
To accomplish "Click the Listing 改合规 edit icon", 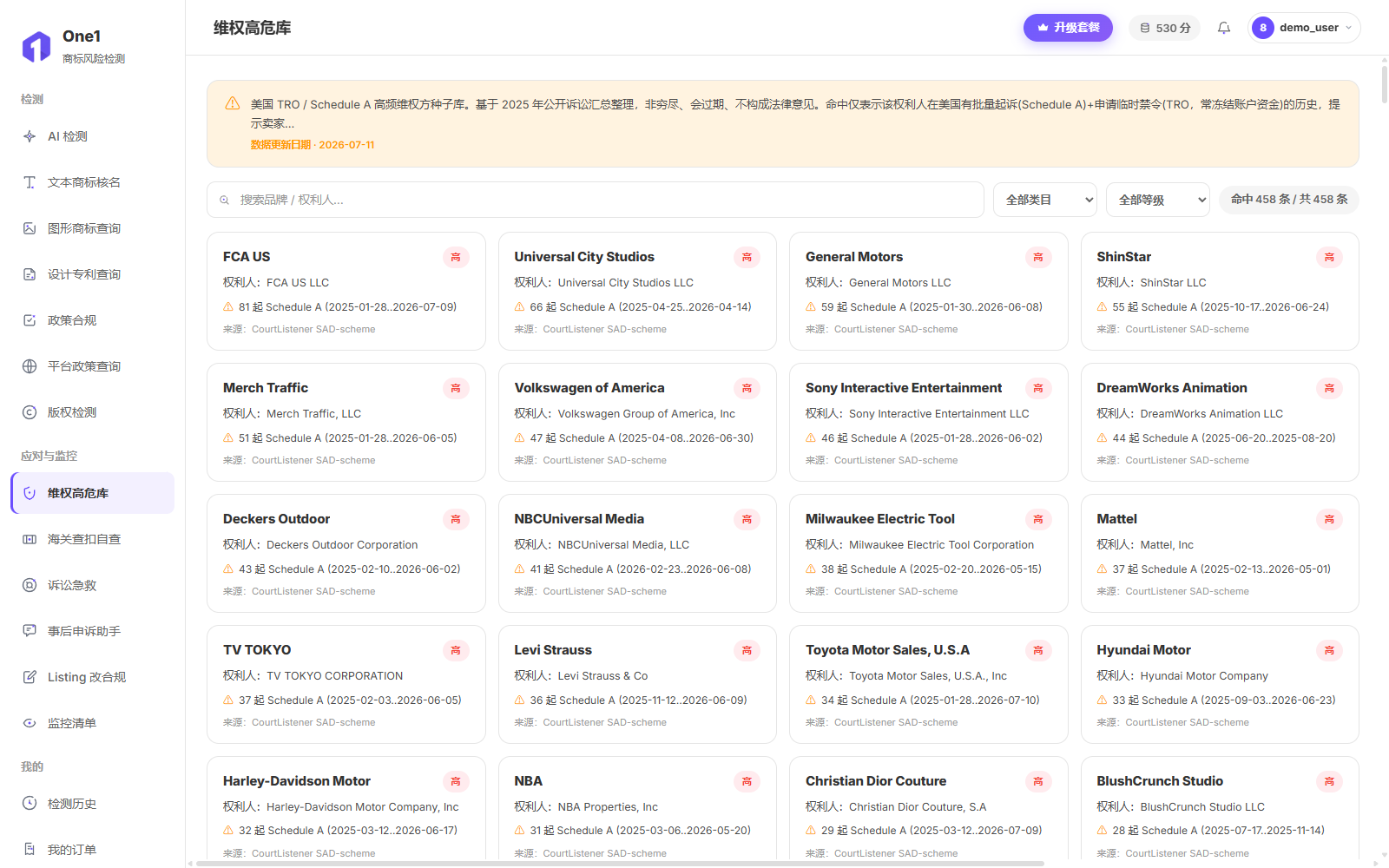I will coord(30,677).
